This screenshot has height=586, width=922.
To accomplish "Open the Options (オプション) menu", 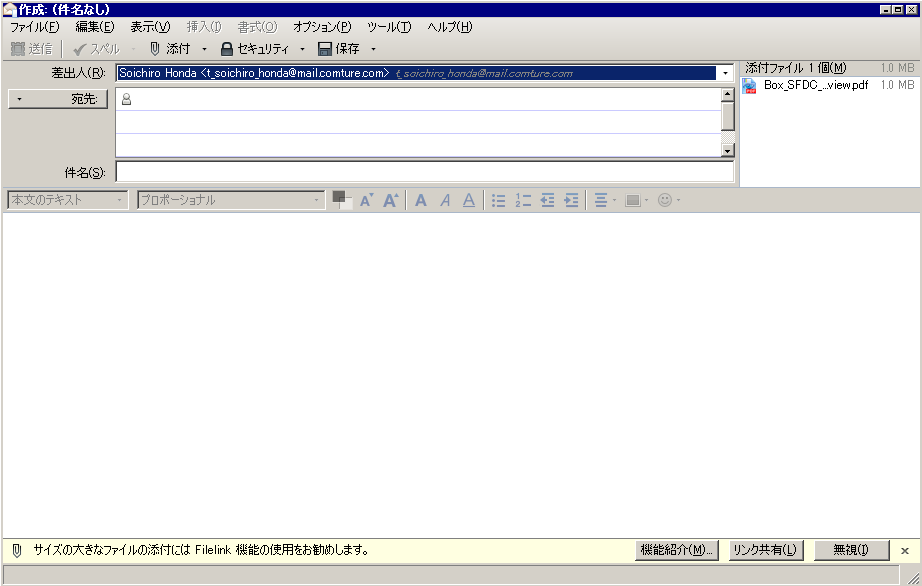I will click(322, 27).
